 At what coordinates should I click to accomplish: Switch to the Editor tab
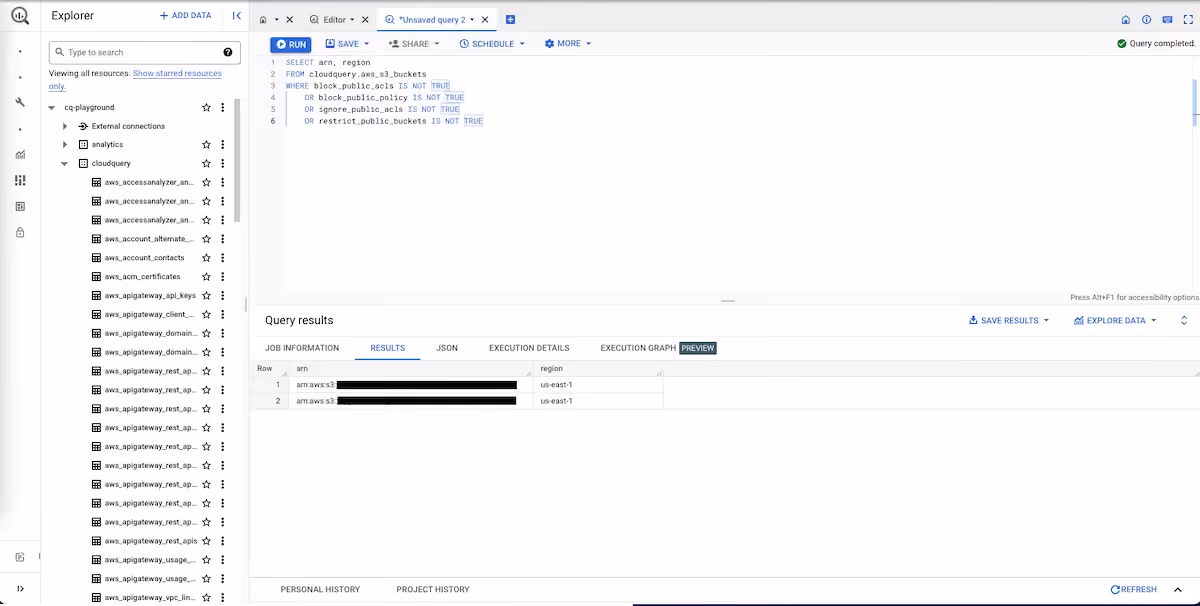pyautogui.click(x=333, y=19)
